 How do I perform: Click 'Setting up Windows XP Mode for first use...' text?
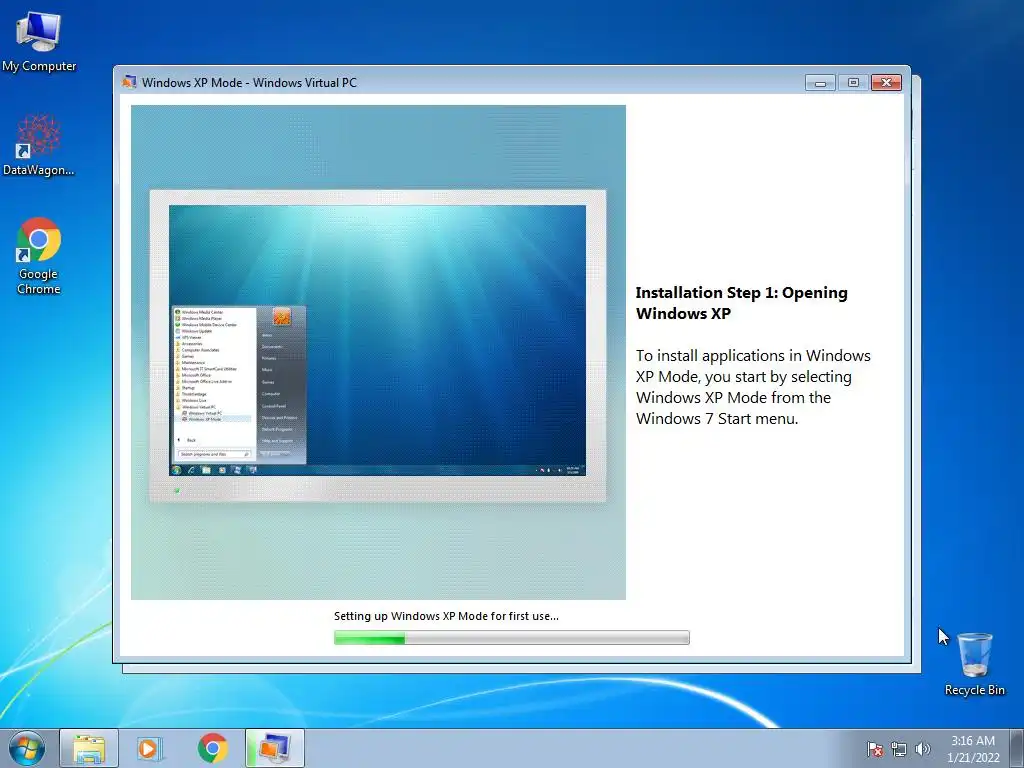pyautogui.click(x=446, y=616)
